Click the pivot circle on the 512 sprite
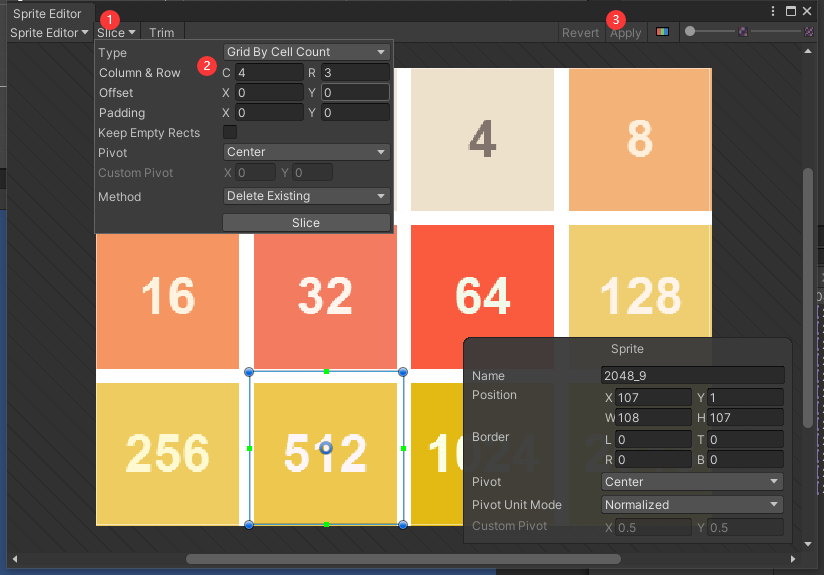824x575 pixels. [x=326, y=448]
